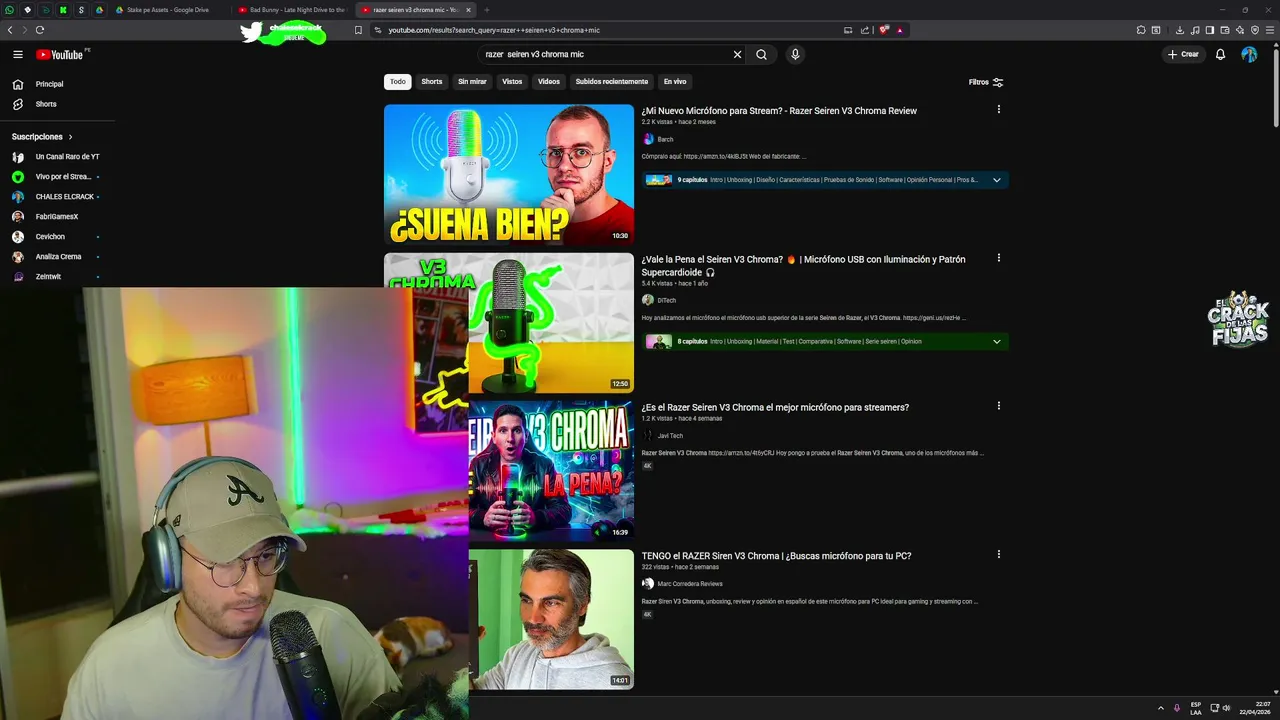Expand chapters on the Barch video

coord(997,180)
